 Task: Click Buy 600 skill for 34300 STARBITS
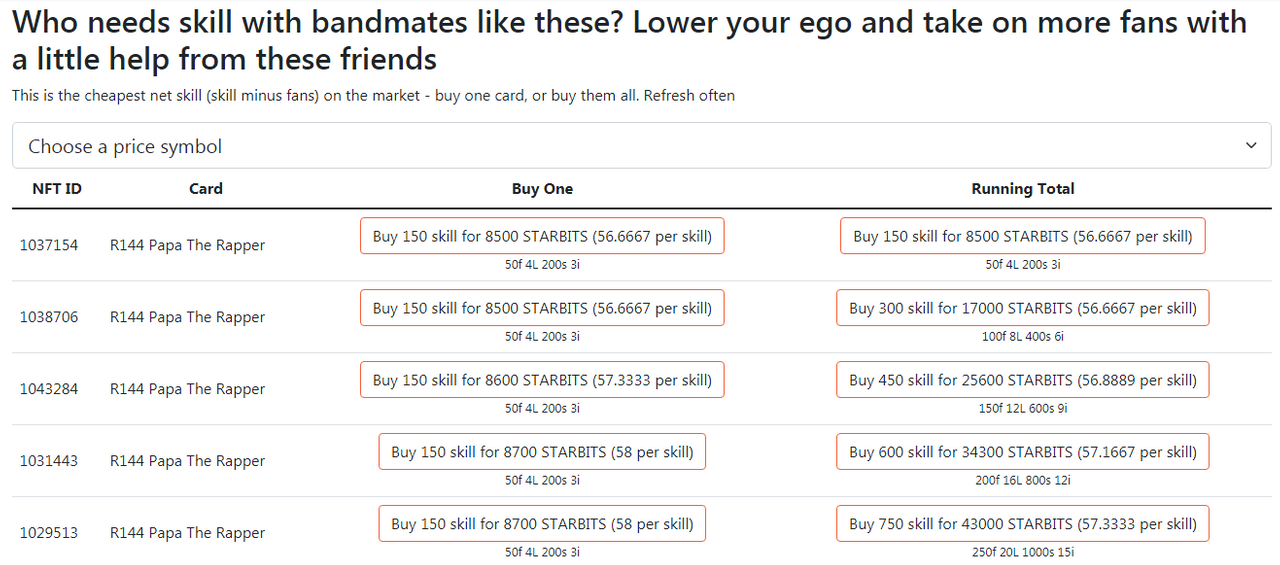1023,452
